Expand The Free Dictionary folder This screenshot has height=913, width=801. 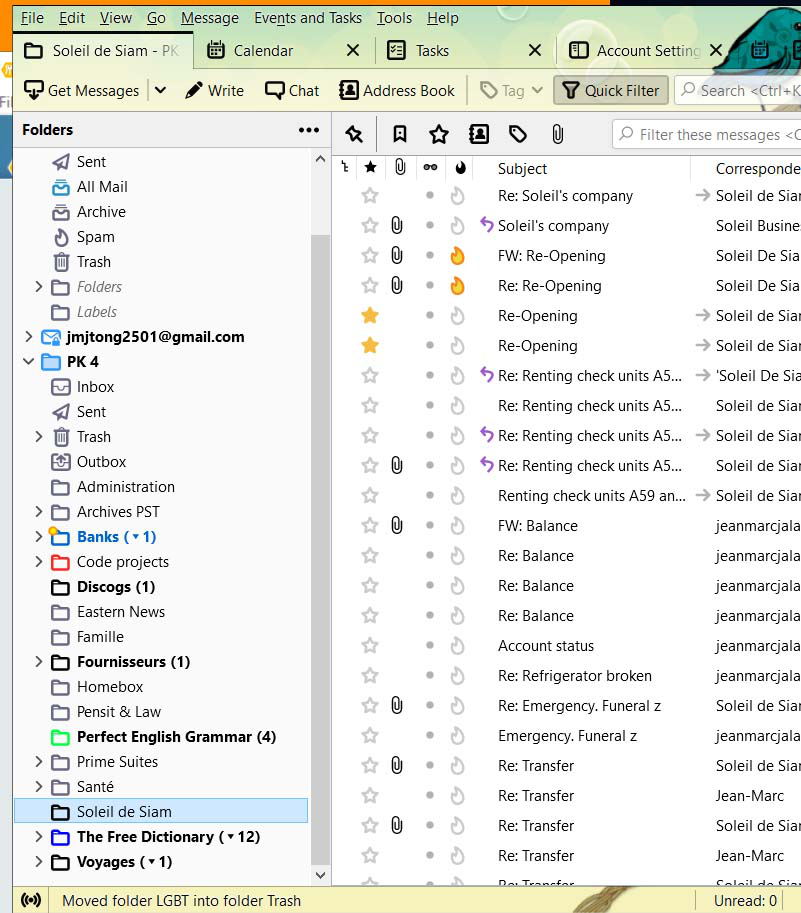(x=39, y=837)
